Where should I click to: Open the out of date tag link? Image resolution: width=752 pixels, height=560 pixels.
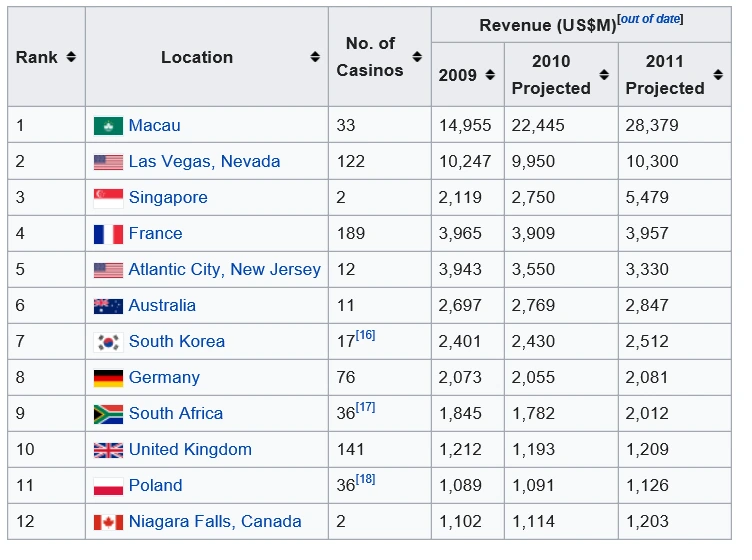point(650,19)
